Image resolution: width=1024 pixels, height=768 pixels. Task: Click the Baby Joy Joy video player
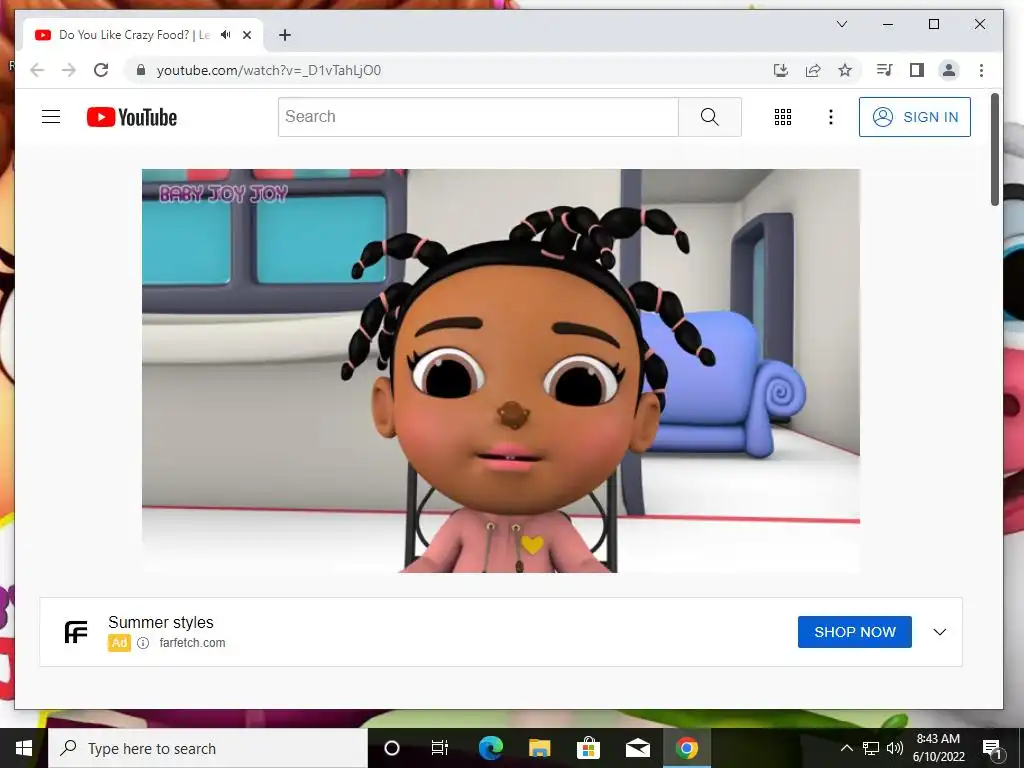pos(501,371)
